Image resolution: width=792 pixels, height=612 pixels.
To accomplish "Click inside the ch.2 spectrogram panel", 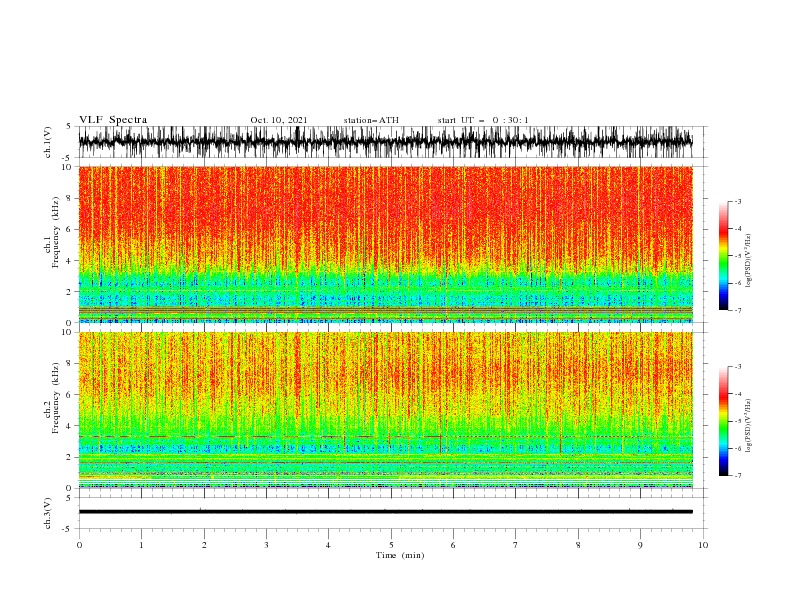I will [385, 410].
